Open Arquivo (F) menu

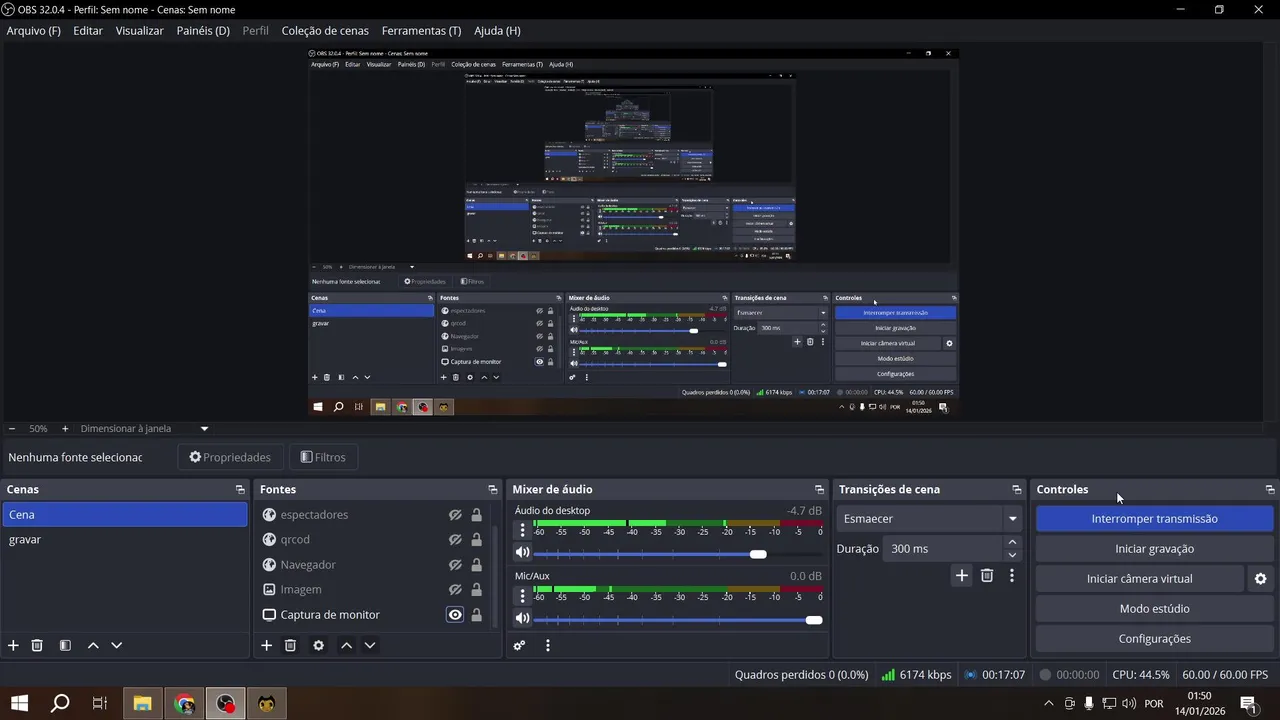(33, 30)
